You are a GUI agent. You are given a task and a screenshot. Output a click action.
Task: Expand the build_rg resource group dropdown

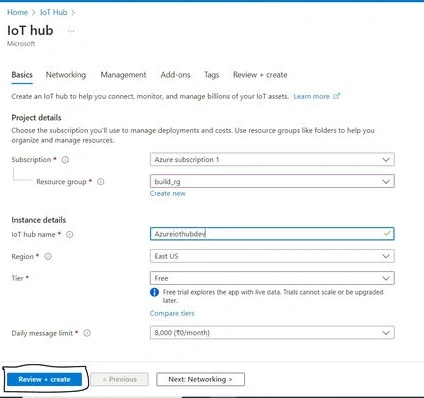tap(272, 181)
